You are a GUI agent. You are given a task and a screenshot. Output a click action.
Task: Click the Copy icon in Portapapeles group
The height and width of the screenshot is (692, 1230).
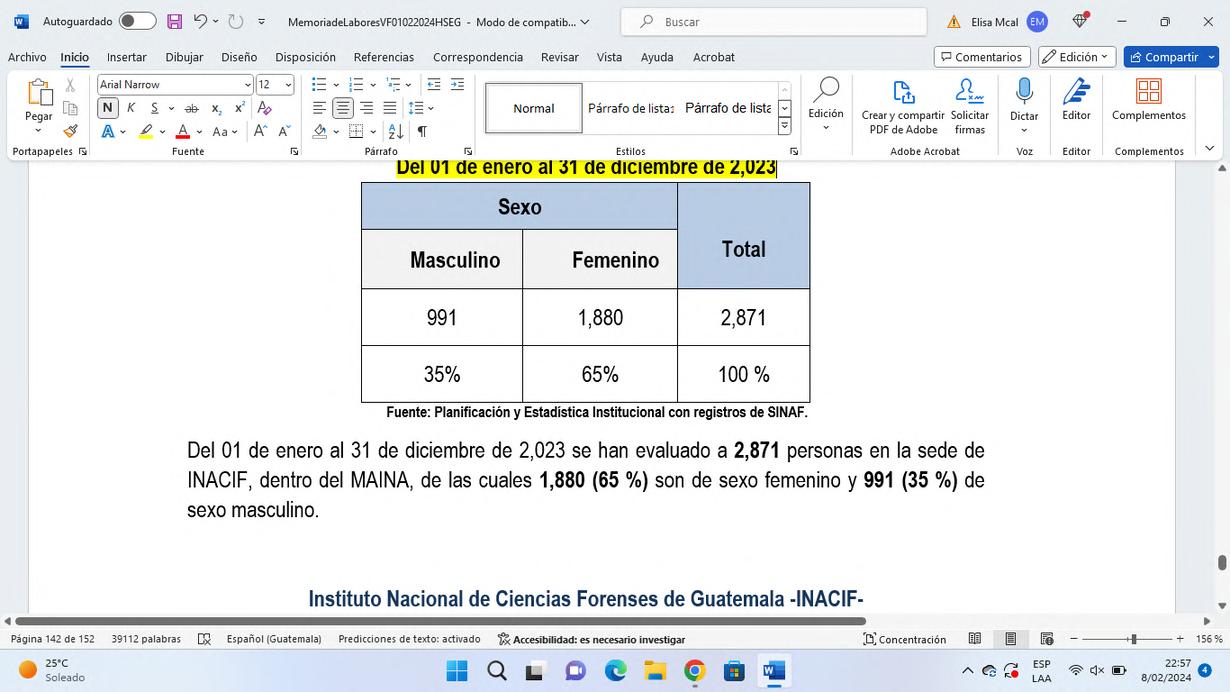[70, 108]
